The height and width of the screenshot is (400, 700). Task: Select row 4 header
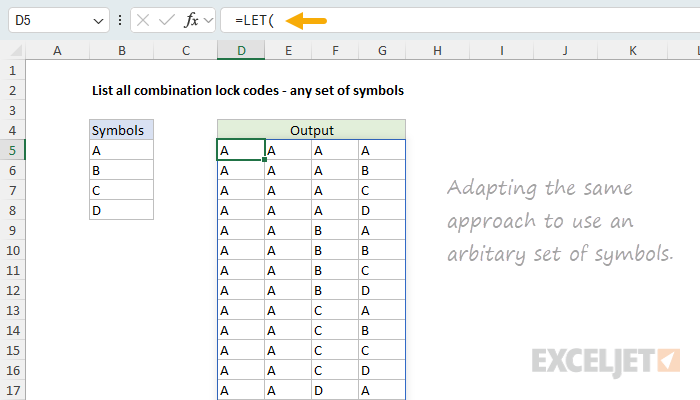[12, 130]
